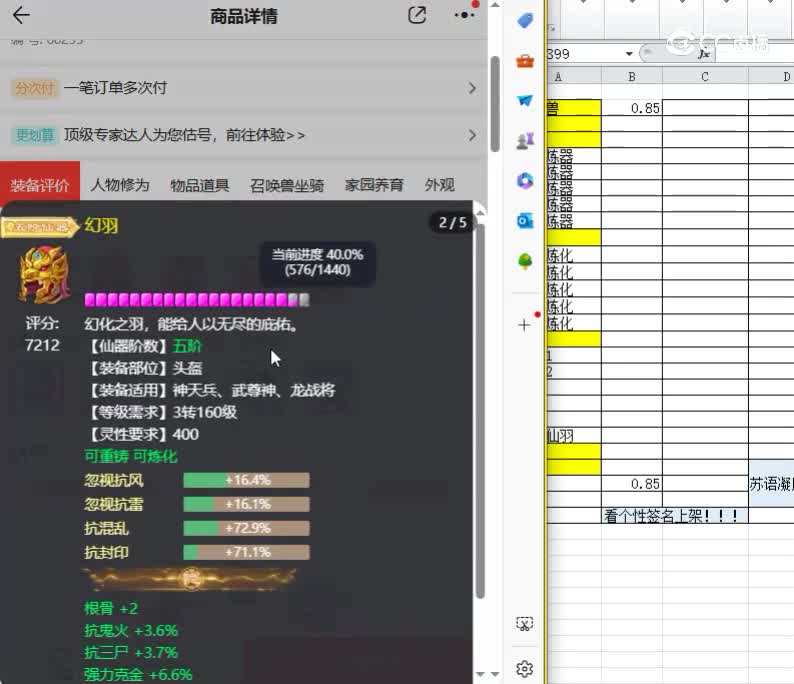This screenshot has width=794, height=684.
Task: Click the golden helmet equipment icon
Action: click(44, 274)
